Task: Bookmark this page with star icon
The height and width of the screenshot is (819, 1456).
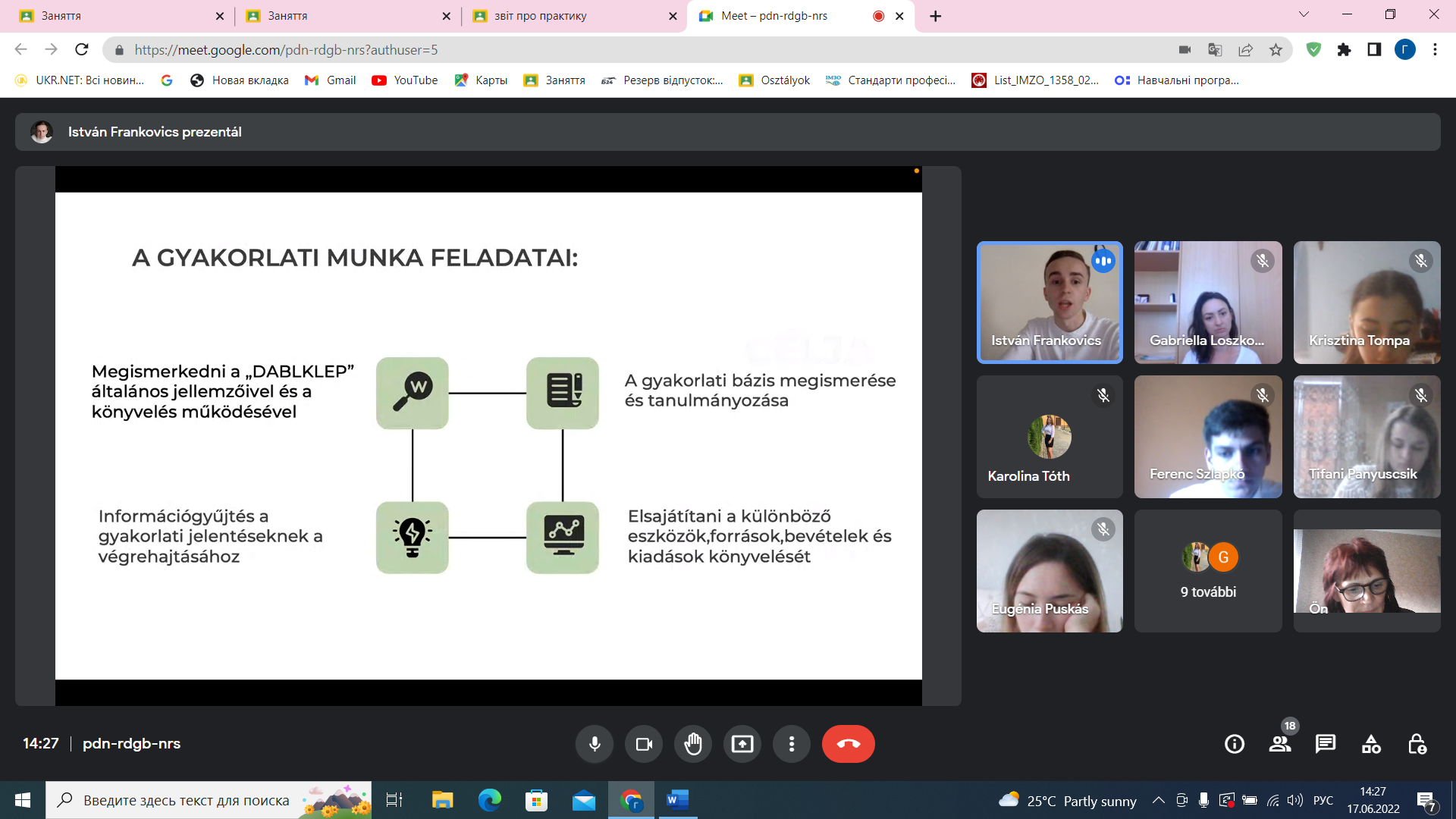Action: pos(1276,50)
